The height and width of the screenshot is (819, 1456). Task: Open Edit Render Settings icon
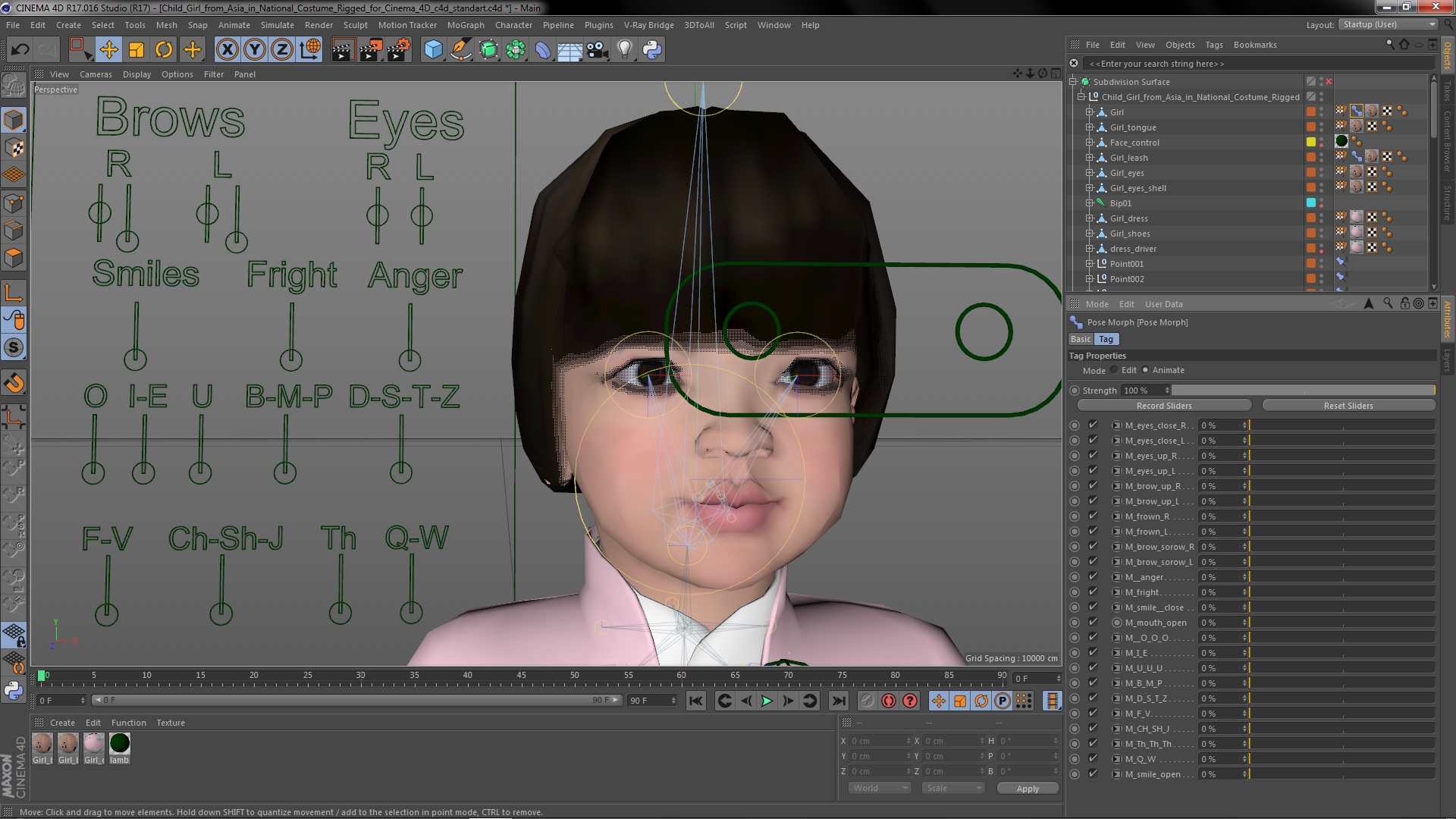pyautogui.click(x=398, y=50)
